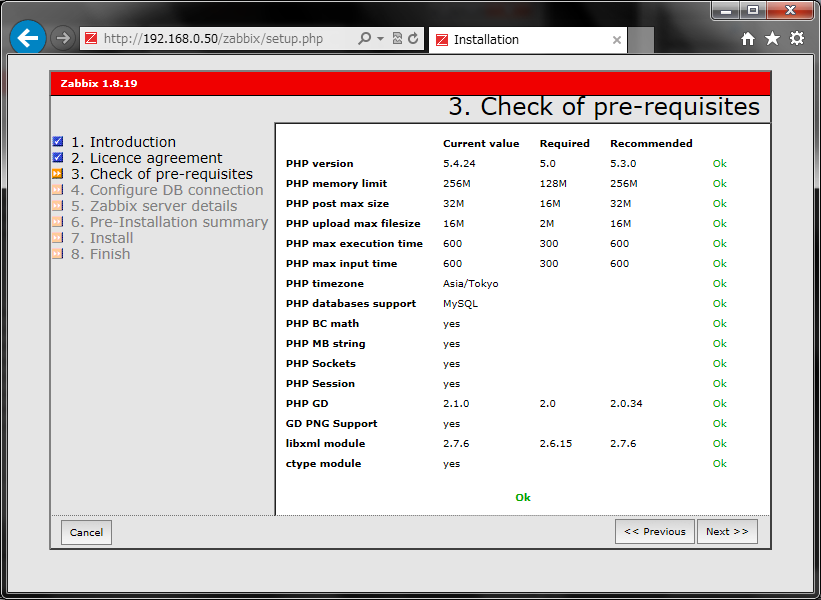This screenshot has width=821, height=600.
Task: Click the PHP max input time label
Action: tap(341, 263)
